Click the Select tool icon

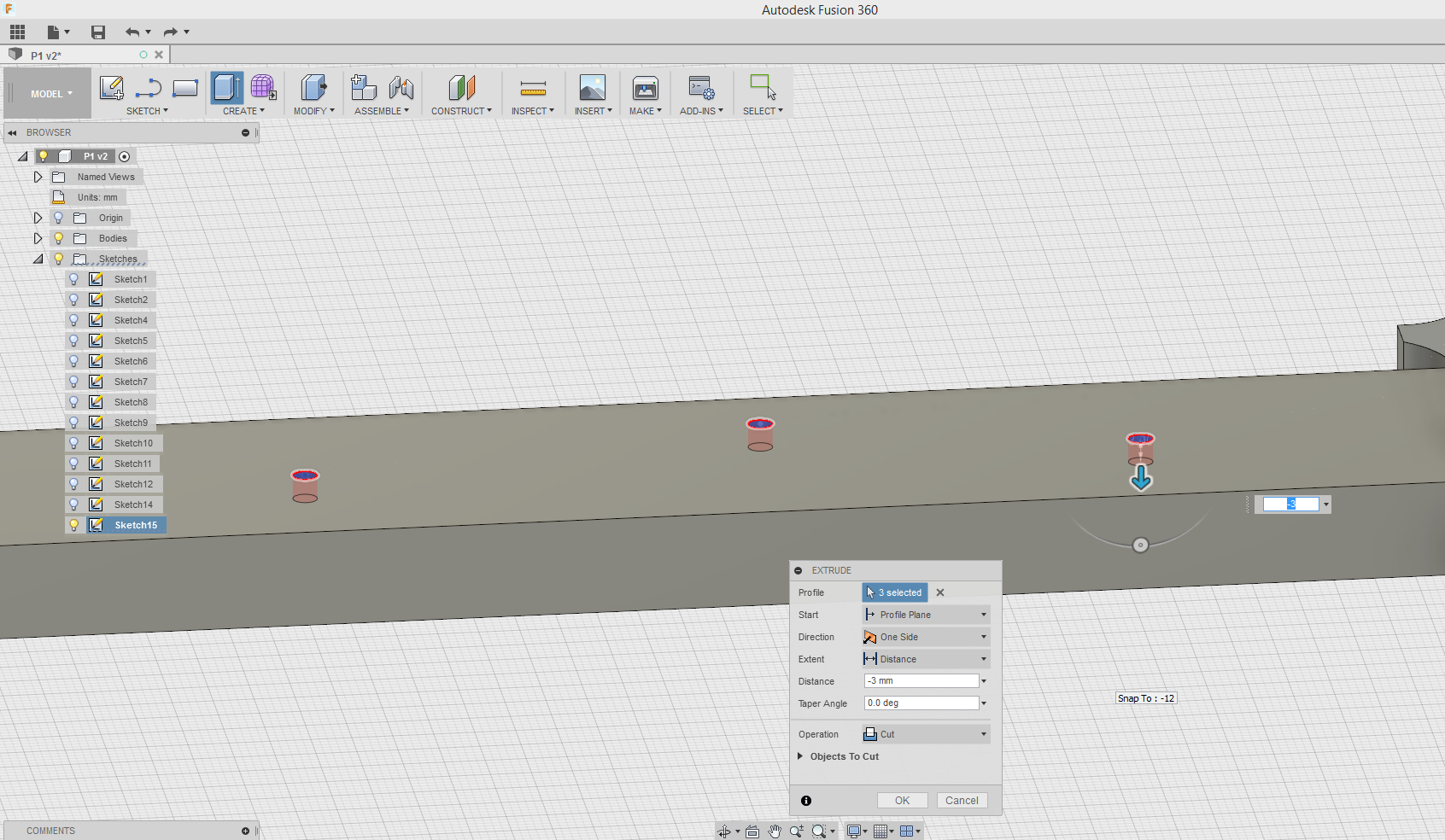[x=763, y=88]
